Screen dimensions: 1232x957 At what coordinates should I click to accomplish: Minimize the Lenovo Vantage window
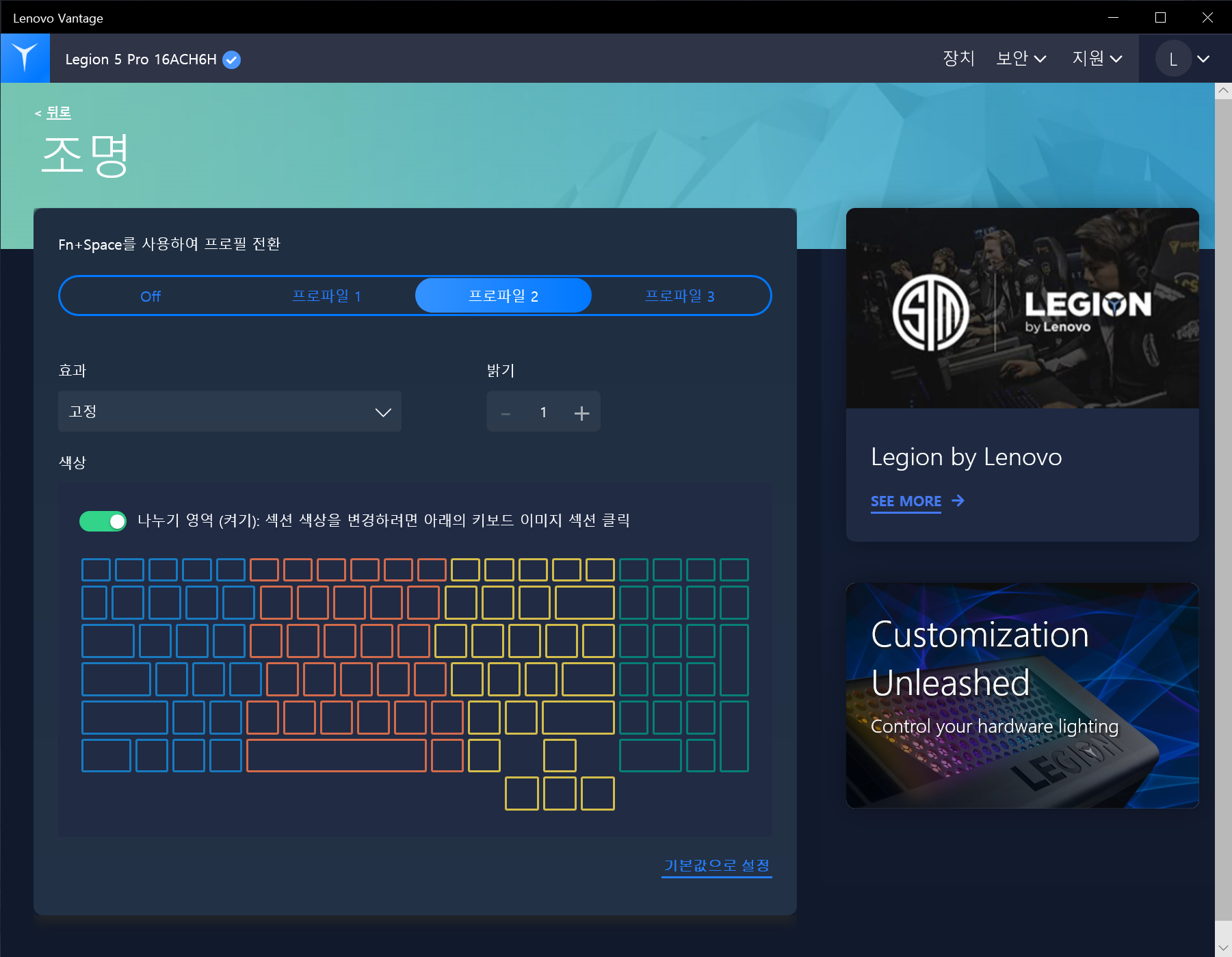[x=1113, y=17]
